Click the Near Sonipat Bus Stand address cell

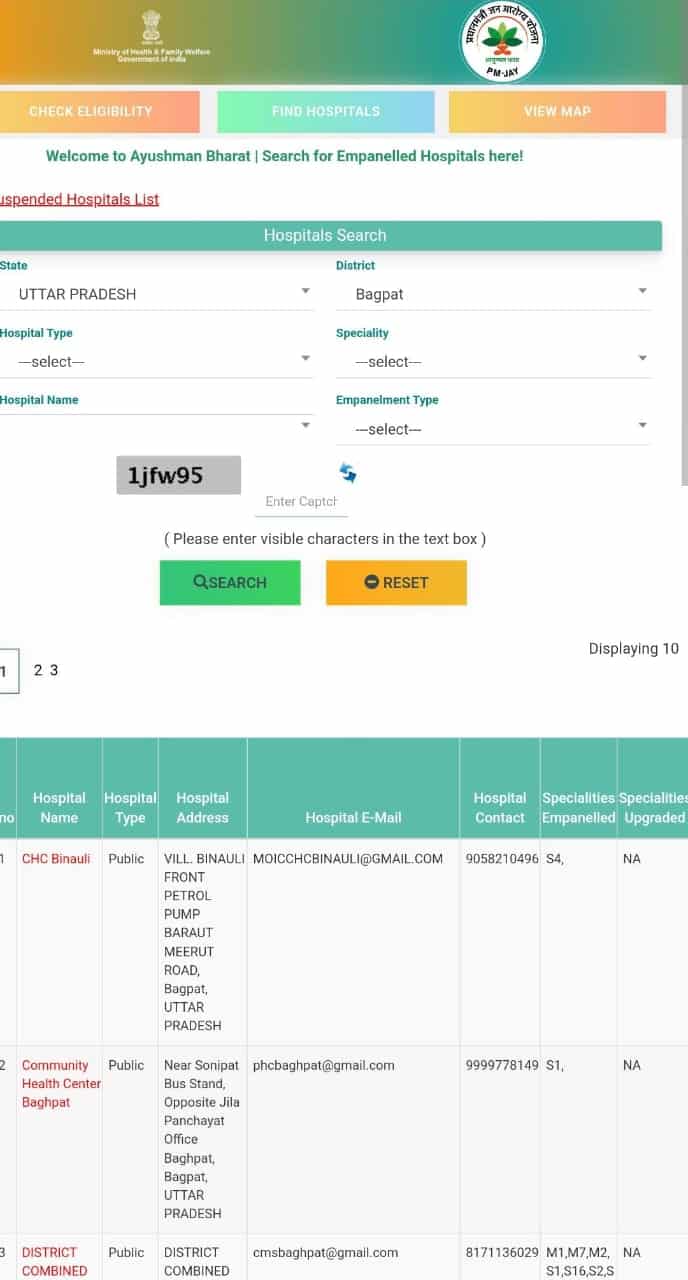tap(203, 1140)
